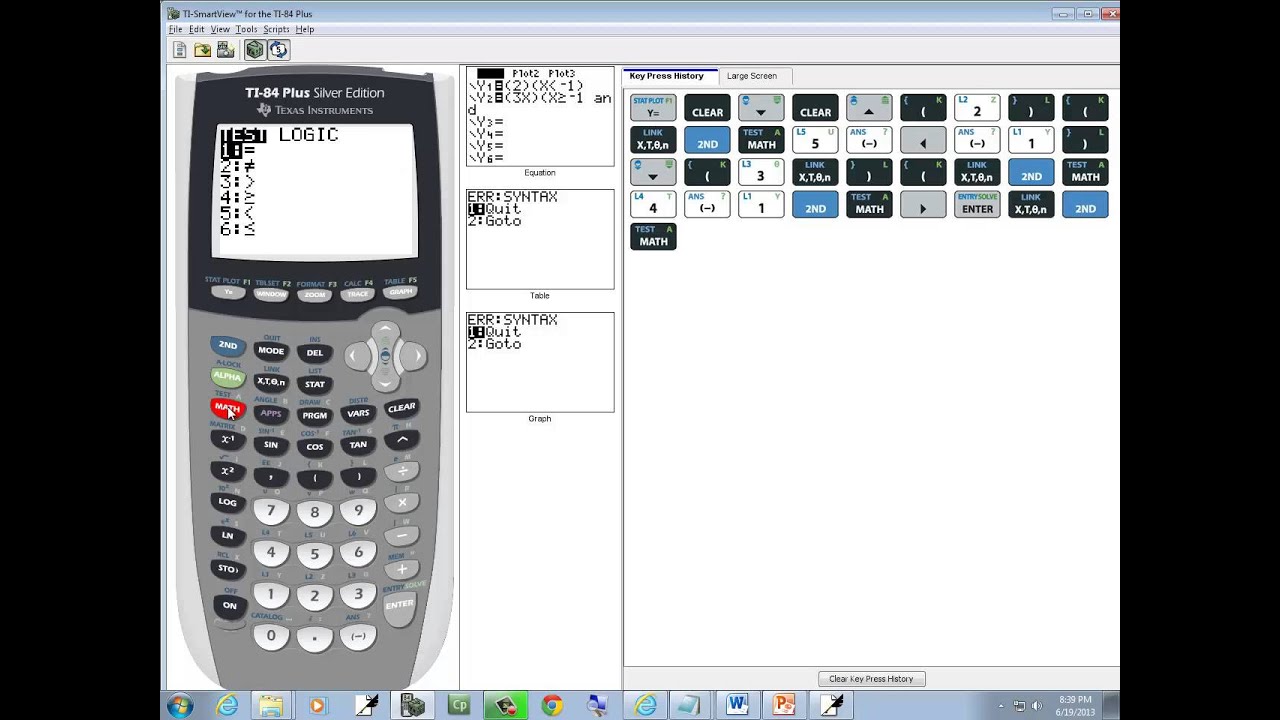Viewport: 1280px width, 720px height.
Task: Open the Windows Start menu
Action: [x=180, y=706]
